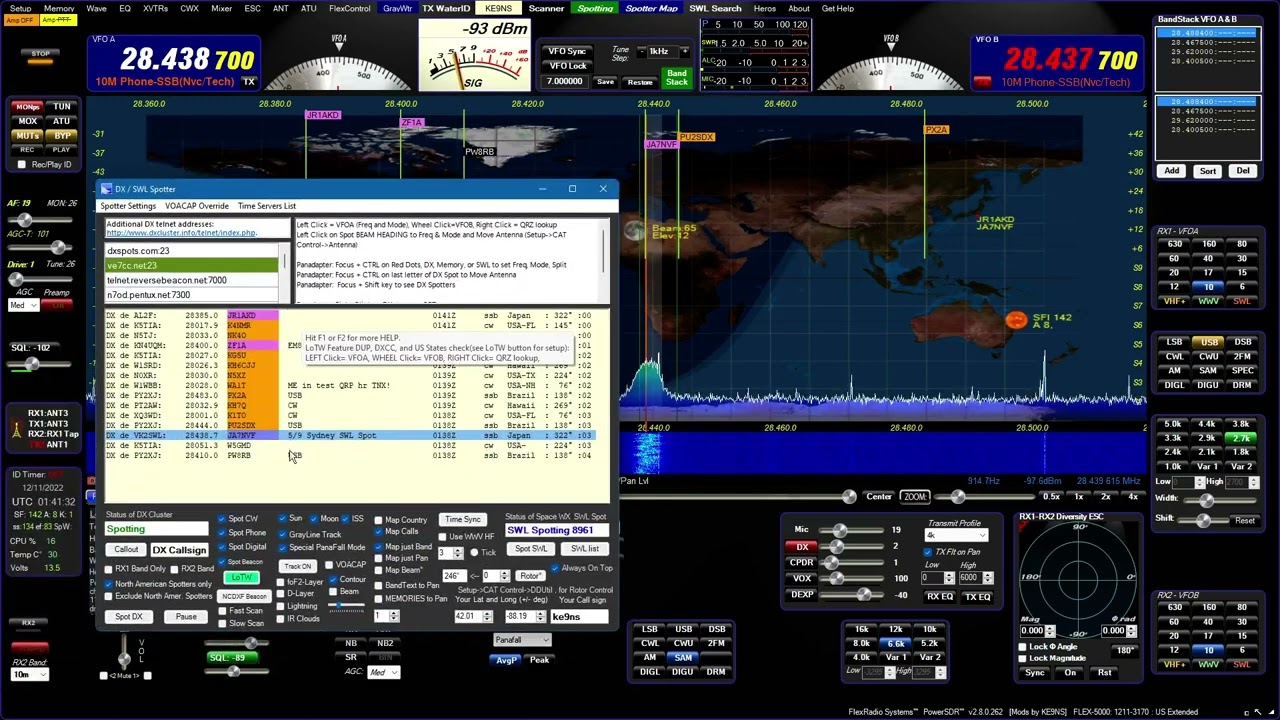Click the green LoTW button
The image size is (1280, 720).
point(243,578)
